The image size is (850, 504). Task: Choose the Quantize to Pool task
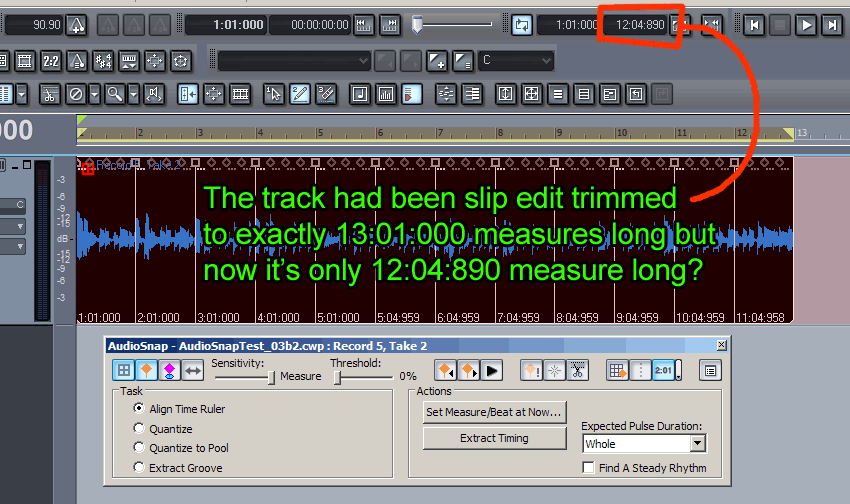point(139,448)
